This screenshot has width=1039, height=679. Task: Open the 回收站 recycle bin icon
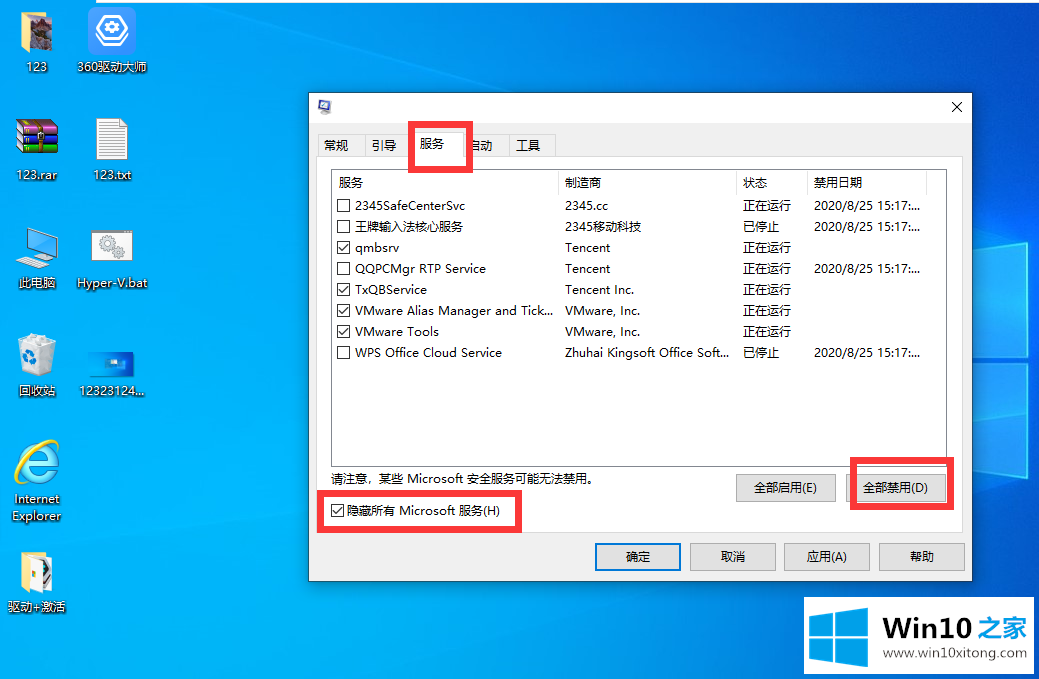[x=37, y=355]
